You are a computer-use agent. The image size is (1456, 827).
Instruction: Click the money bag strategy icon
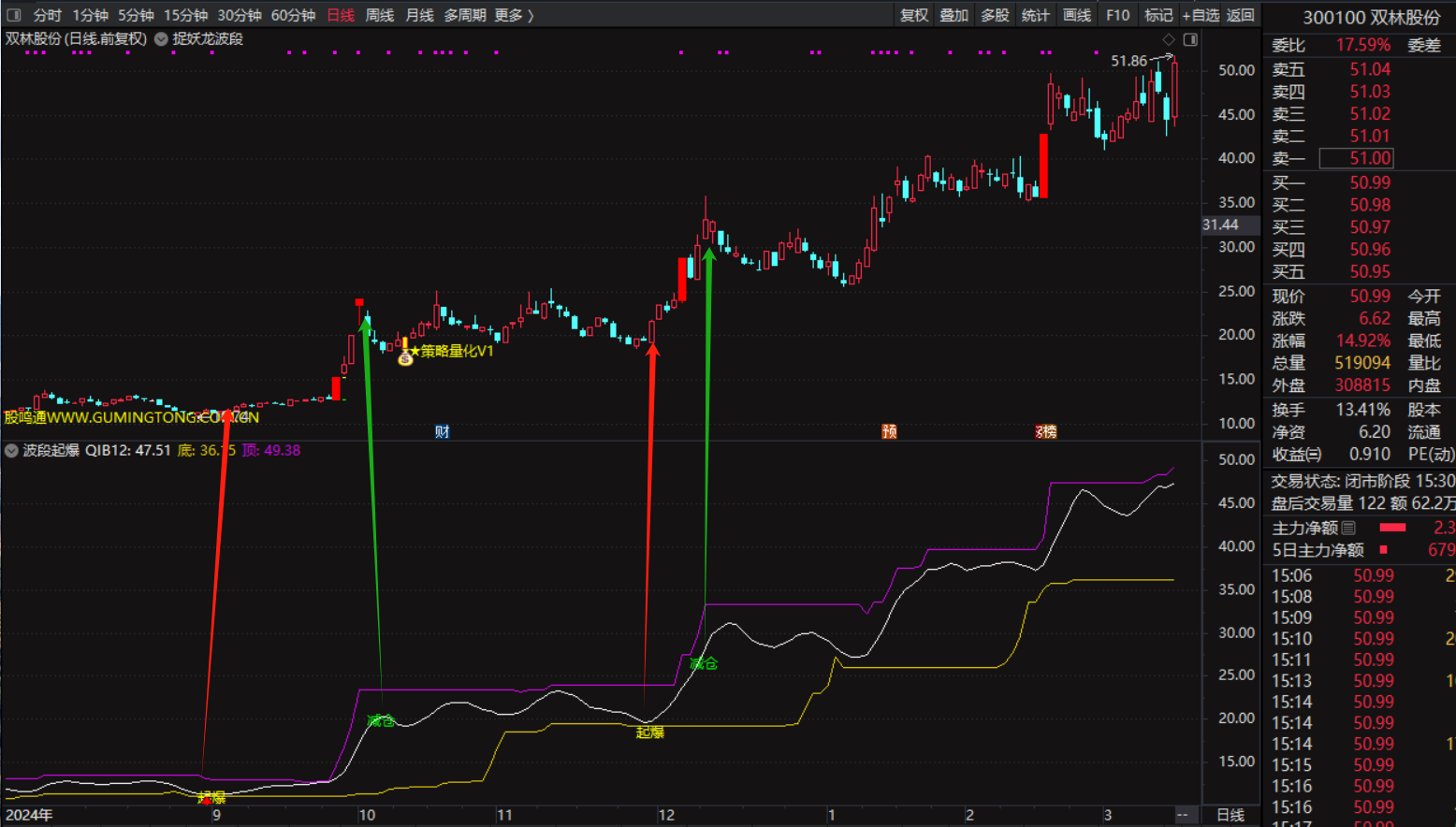point(405,357)
